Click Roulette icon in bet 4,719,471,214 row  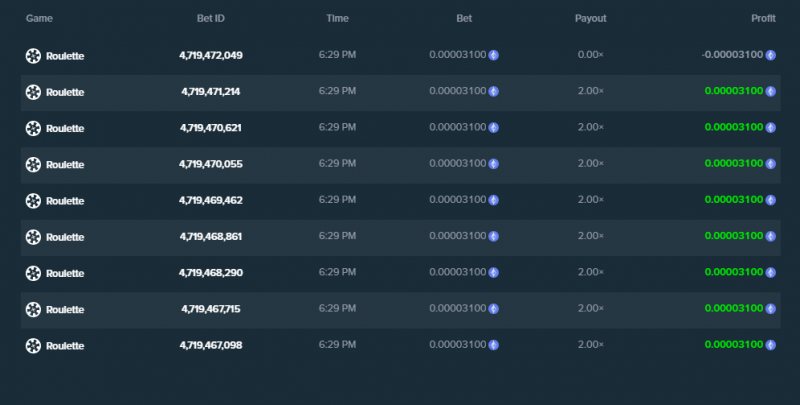click(x=33, y=92)
